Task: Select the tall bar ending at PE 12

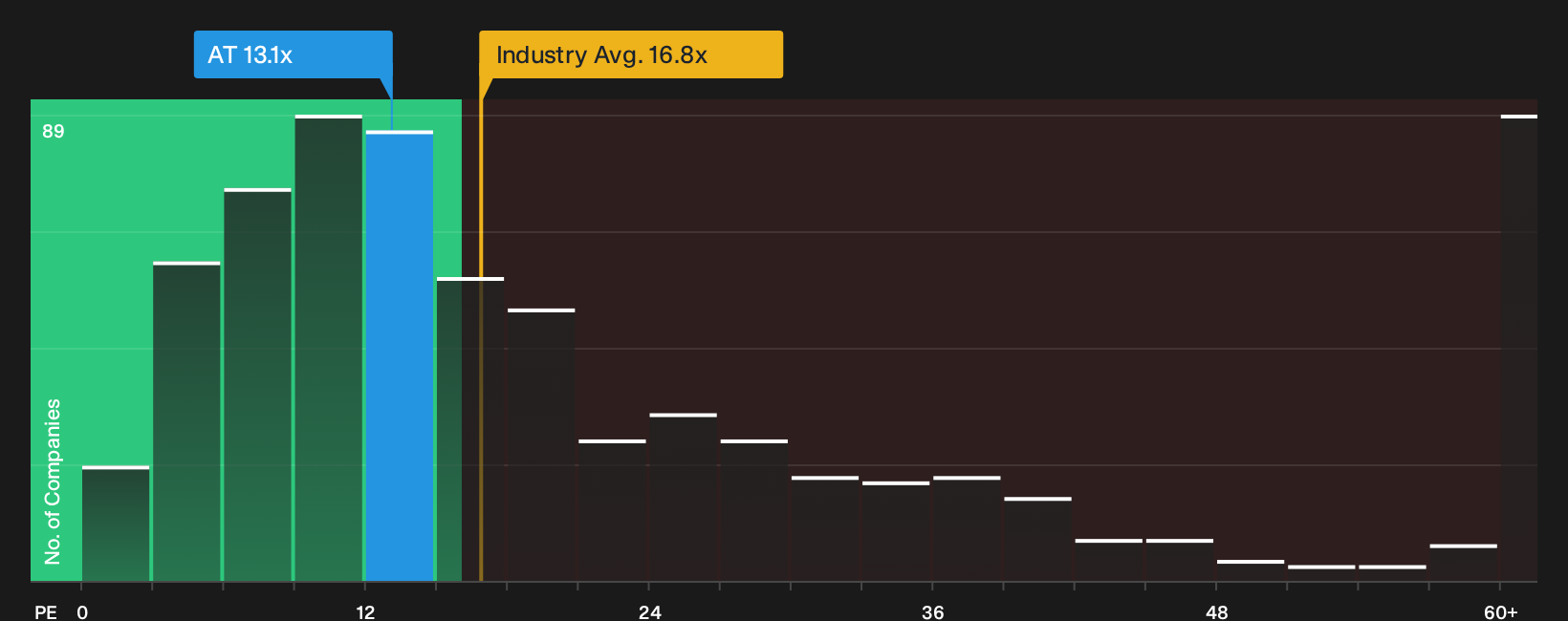Action: pos(329,348)
